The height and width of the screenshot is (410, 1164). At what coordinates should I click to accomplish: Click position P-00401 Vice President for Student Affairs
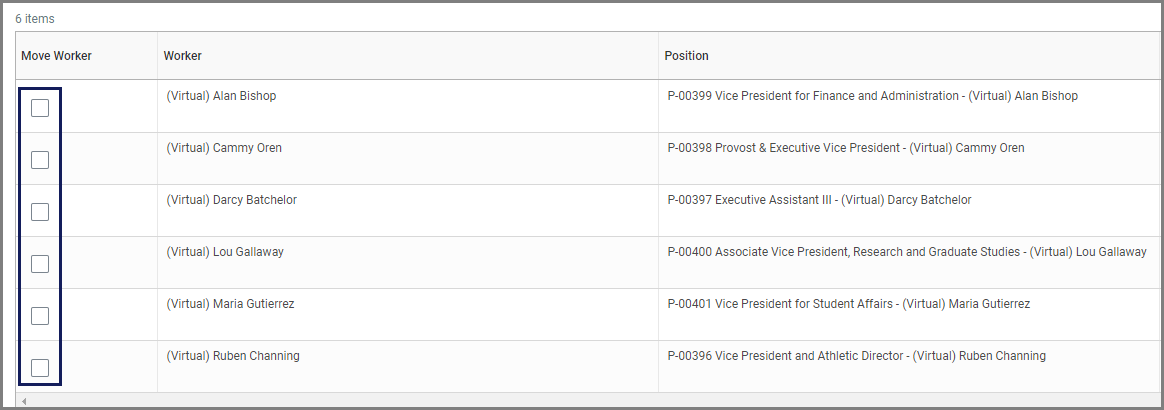click(x=848, y=304)
